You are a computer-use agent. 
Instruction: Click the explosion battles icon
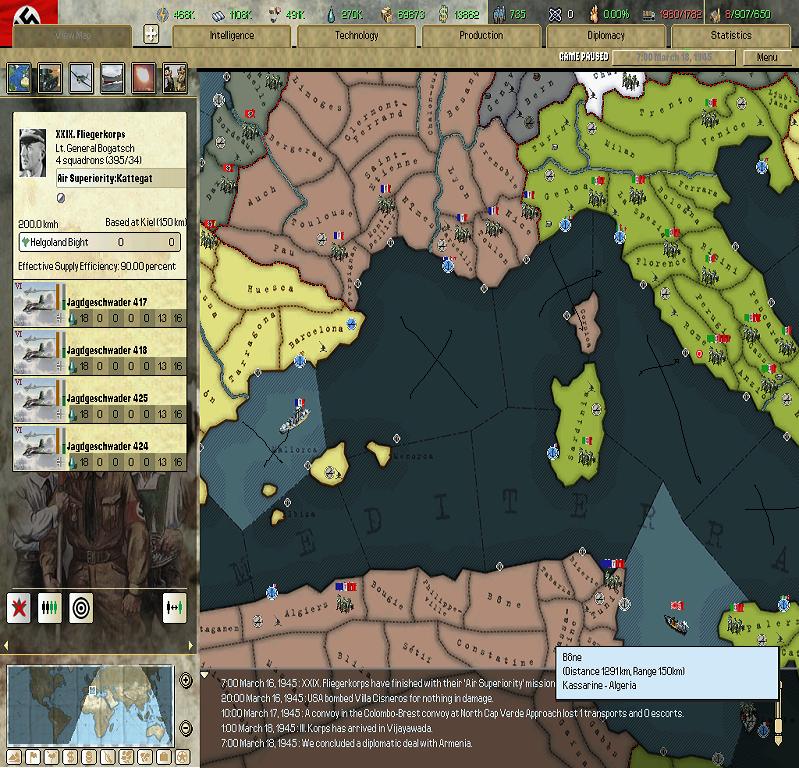pyautogui.click(x=144, y=77)
